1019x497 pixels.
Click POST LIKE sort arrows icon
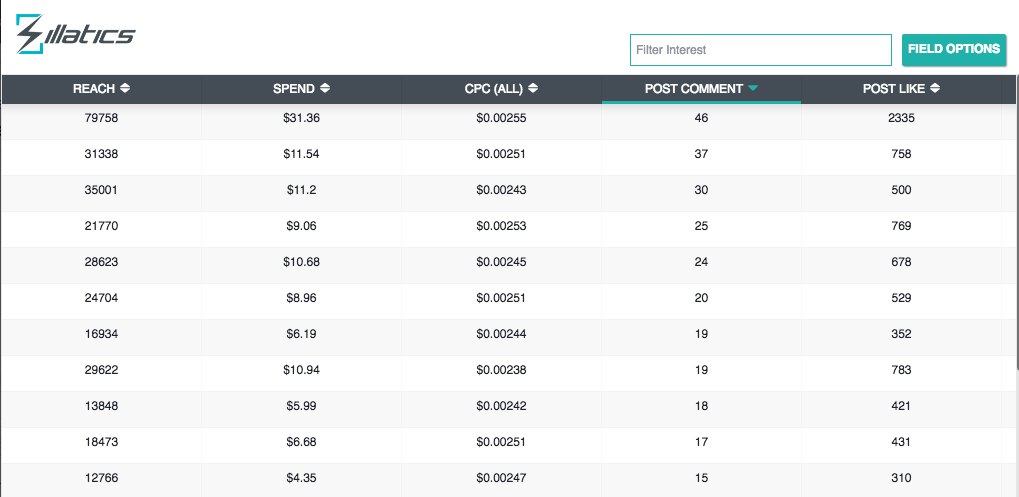935,88
